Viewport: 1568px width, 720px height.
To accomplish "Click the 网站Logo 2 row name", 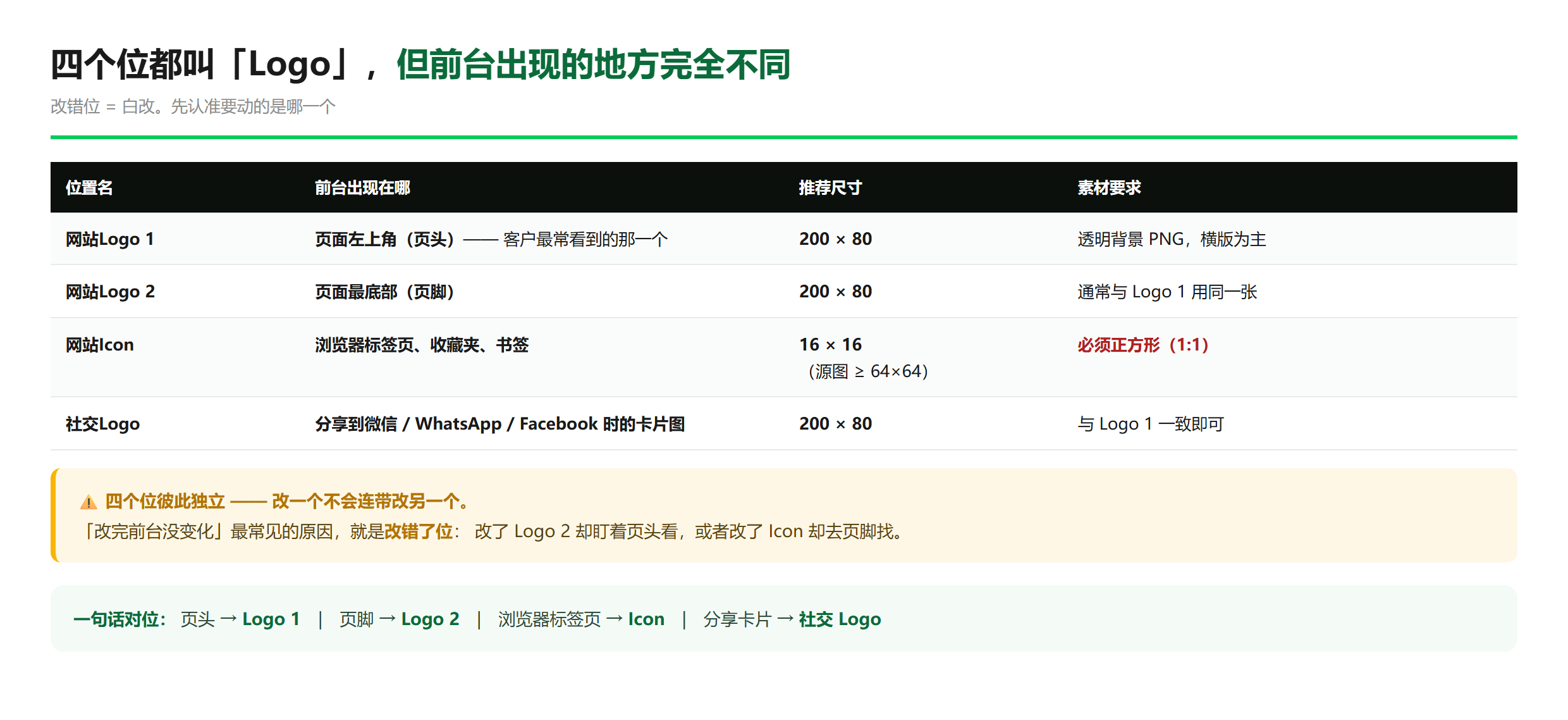I will pos(110,292).
